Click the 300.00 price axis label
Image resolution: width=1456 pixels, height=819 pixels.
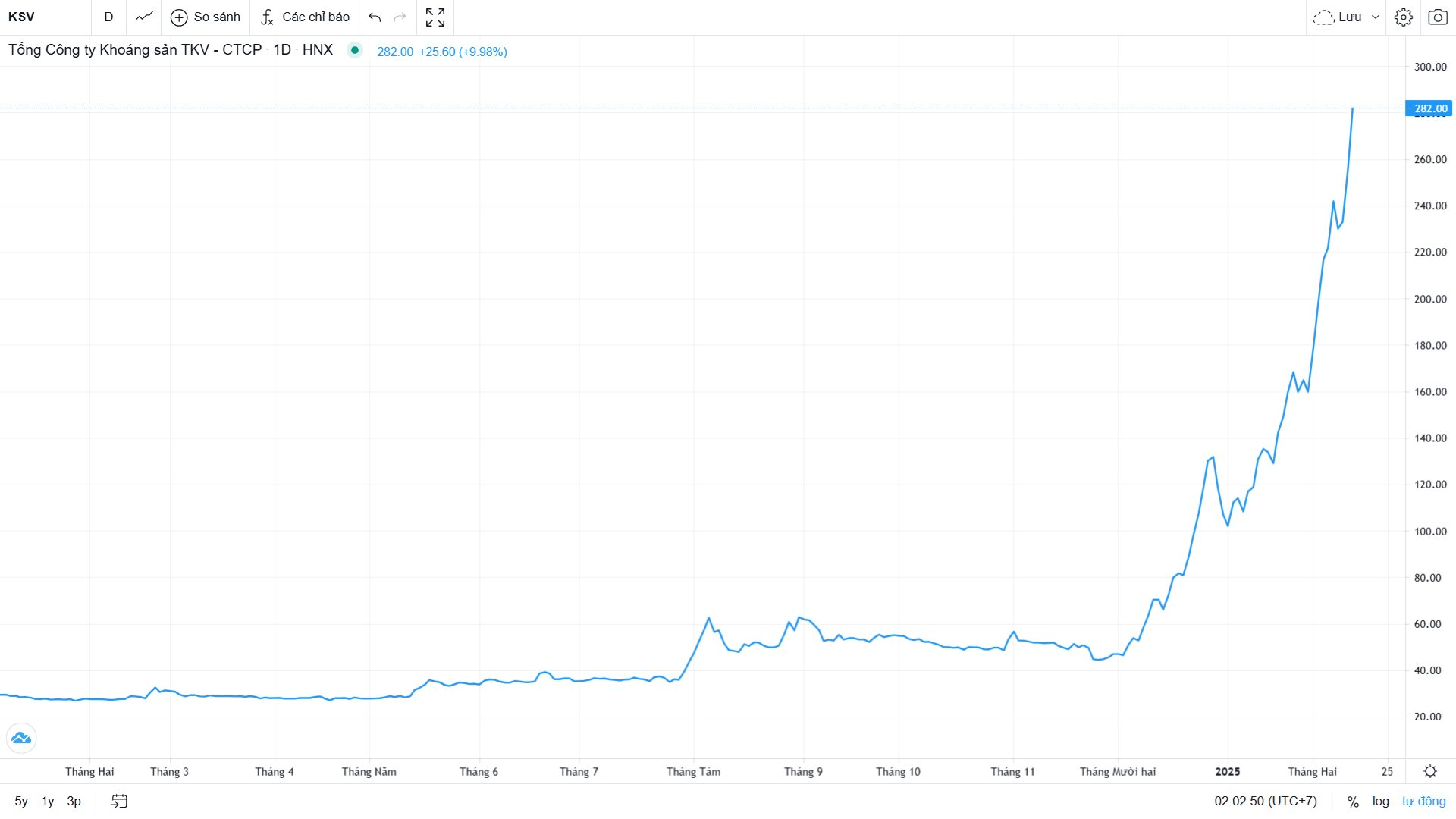[x=1430, y=67]
